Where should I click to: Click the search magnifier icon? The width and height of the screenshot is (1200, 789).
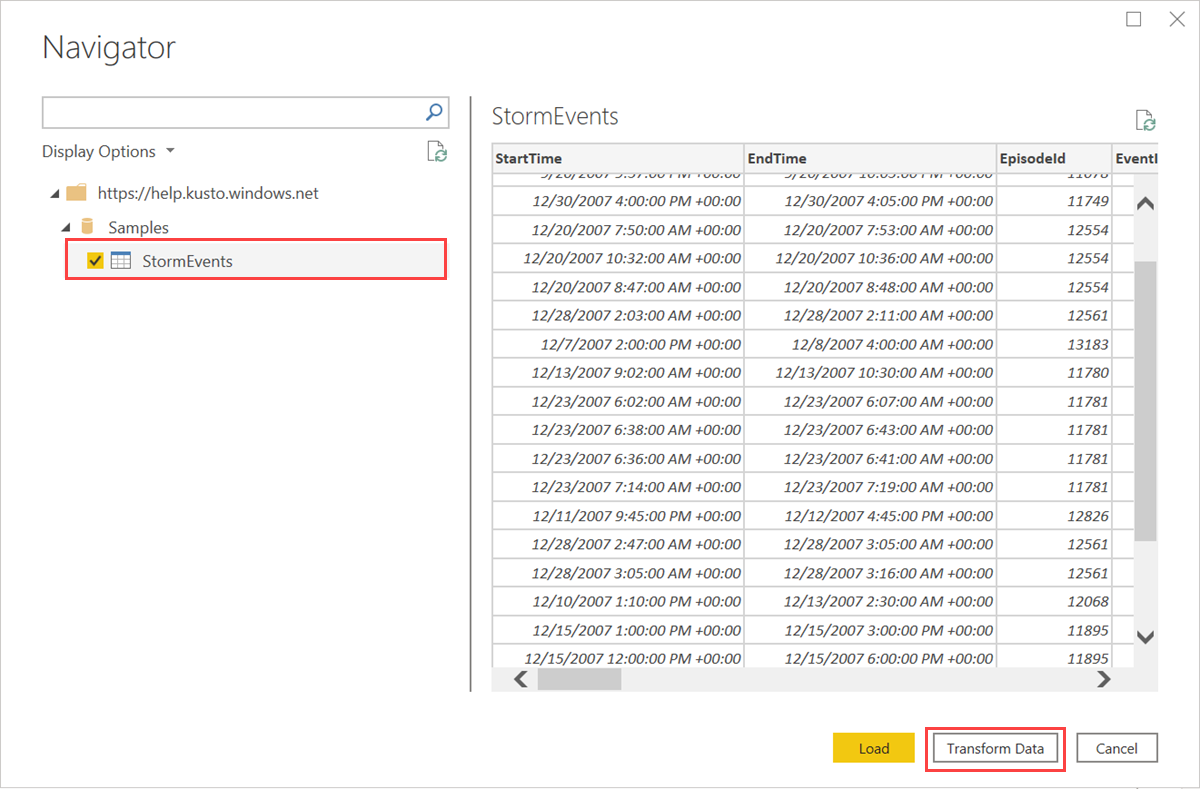[x=435, y=113]
